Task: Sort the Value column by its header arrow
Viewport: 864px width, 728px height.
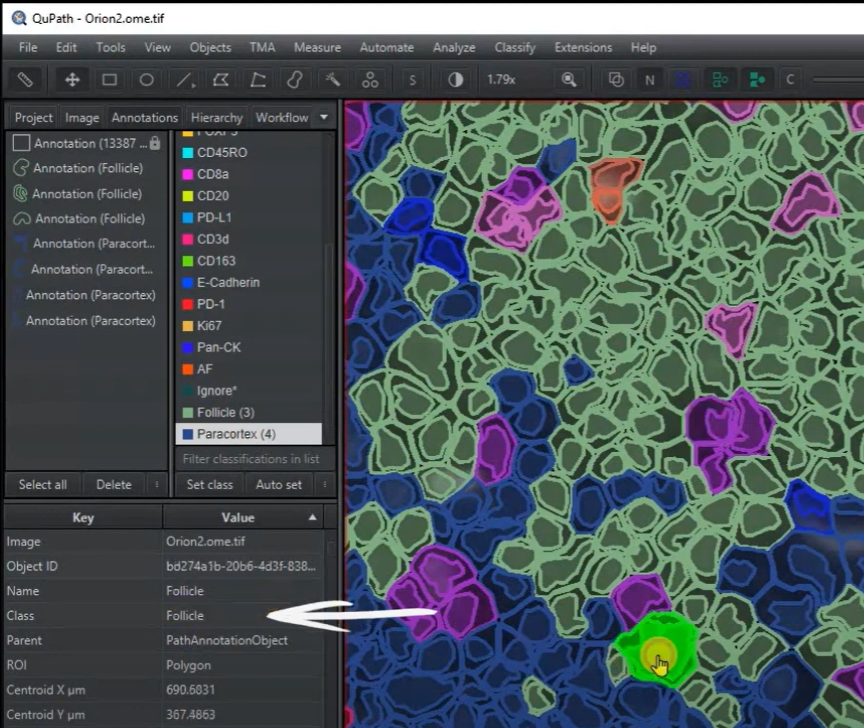Action: tap(311, 517)
